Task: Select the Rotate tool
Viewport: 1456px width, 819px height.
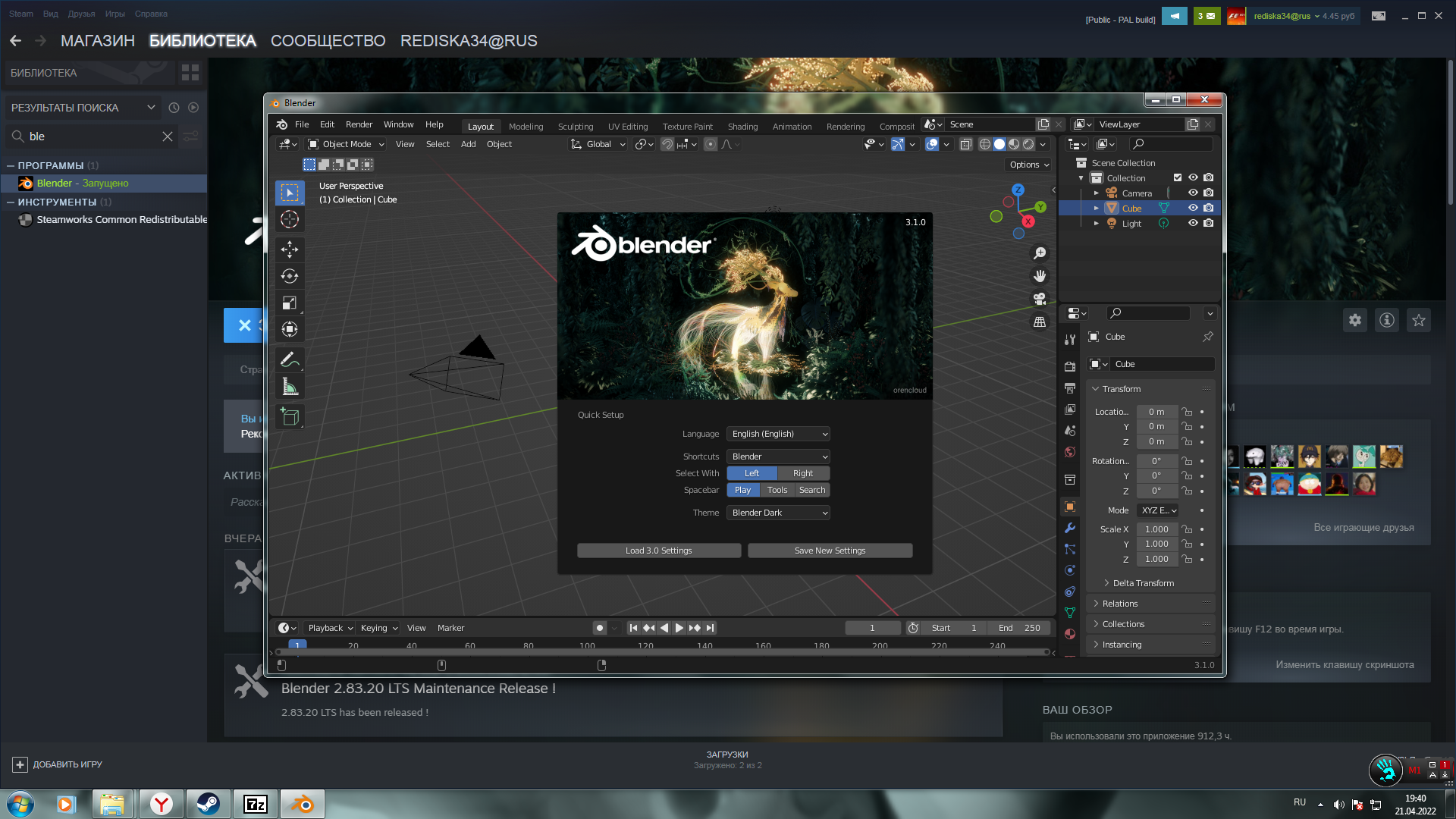Action: tap(289, 276)
